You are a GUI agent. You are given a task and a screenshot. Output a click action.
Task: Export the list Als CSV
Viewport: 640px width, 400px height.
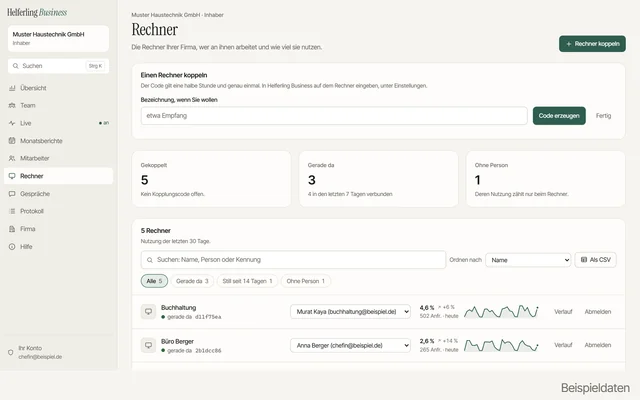pos(596,260)
